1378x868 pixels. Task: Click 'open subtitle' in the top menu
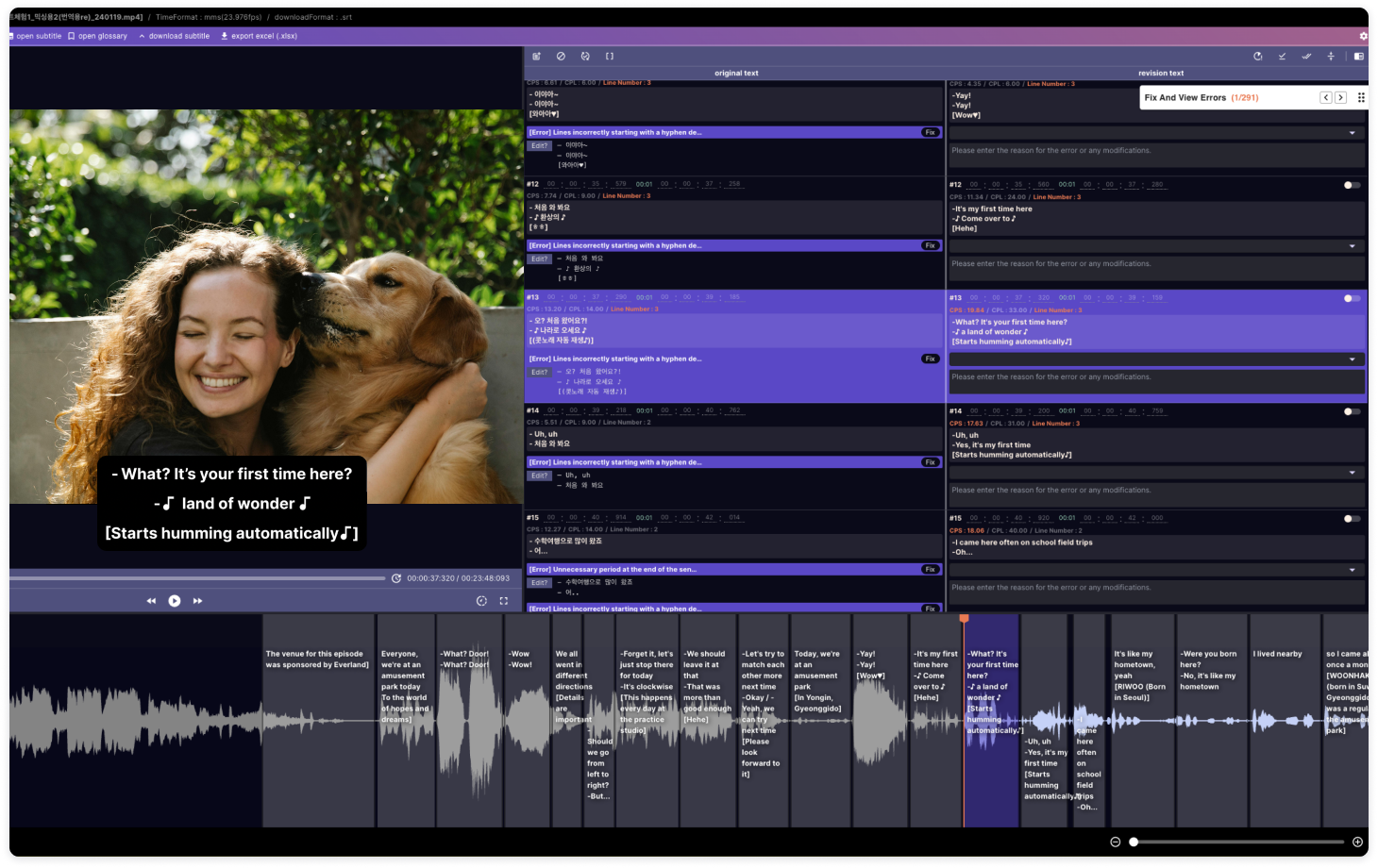pyautogui.click(x=35, y=36)
